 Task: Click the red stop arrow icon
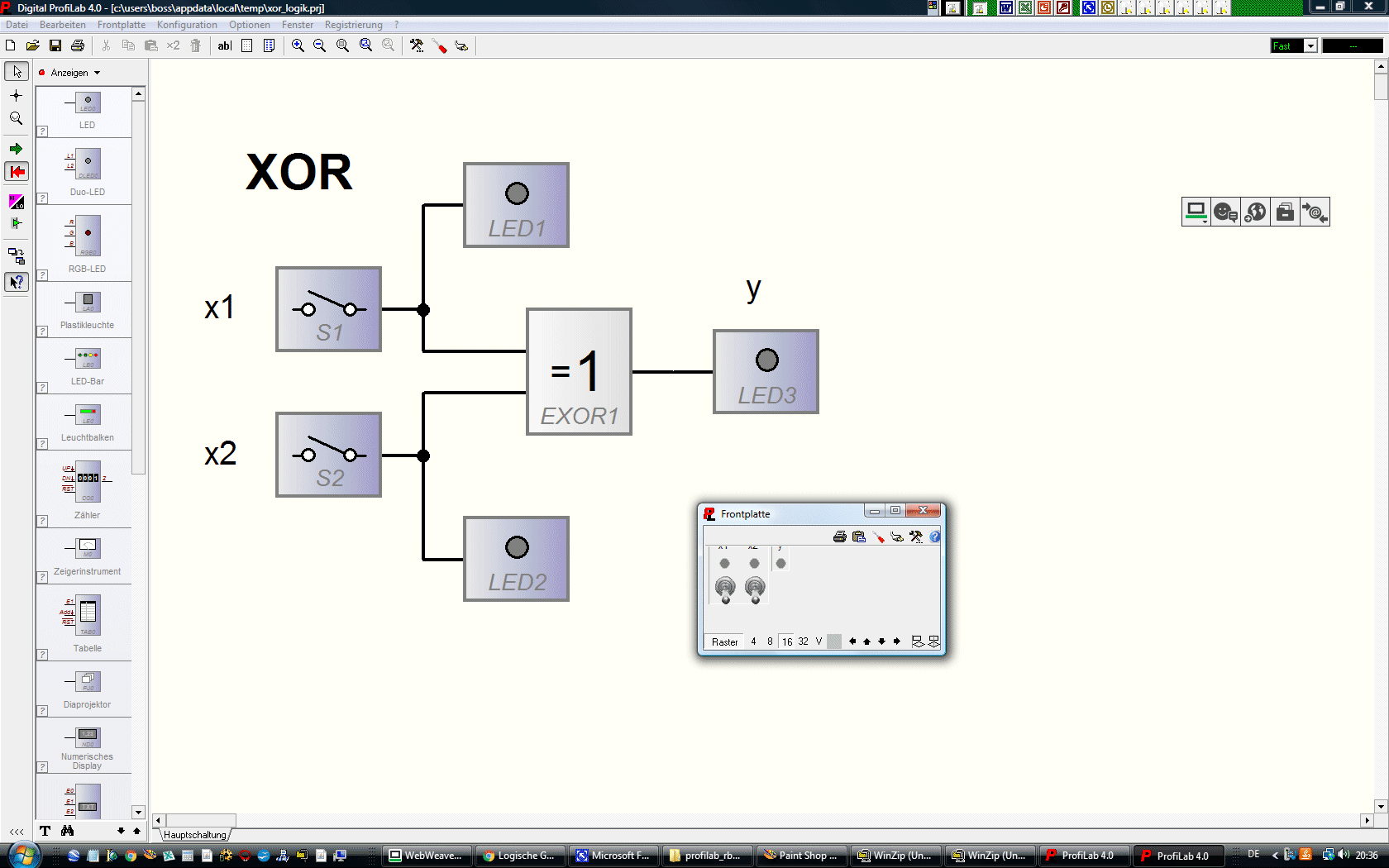[17, 171]
